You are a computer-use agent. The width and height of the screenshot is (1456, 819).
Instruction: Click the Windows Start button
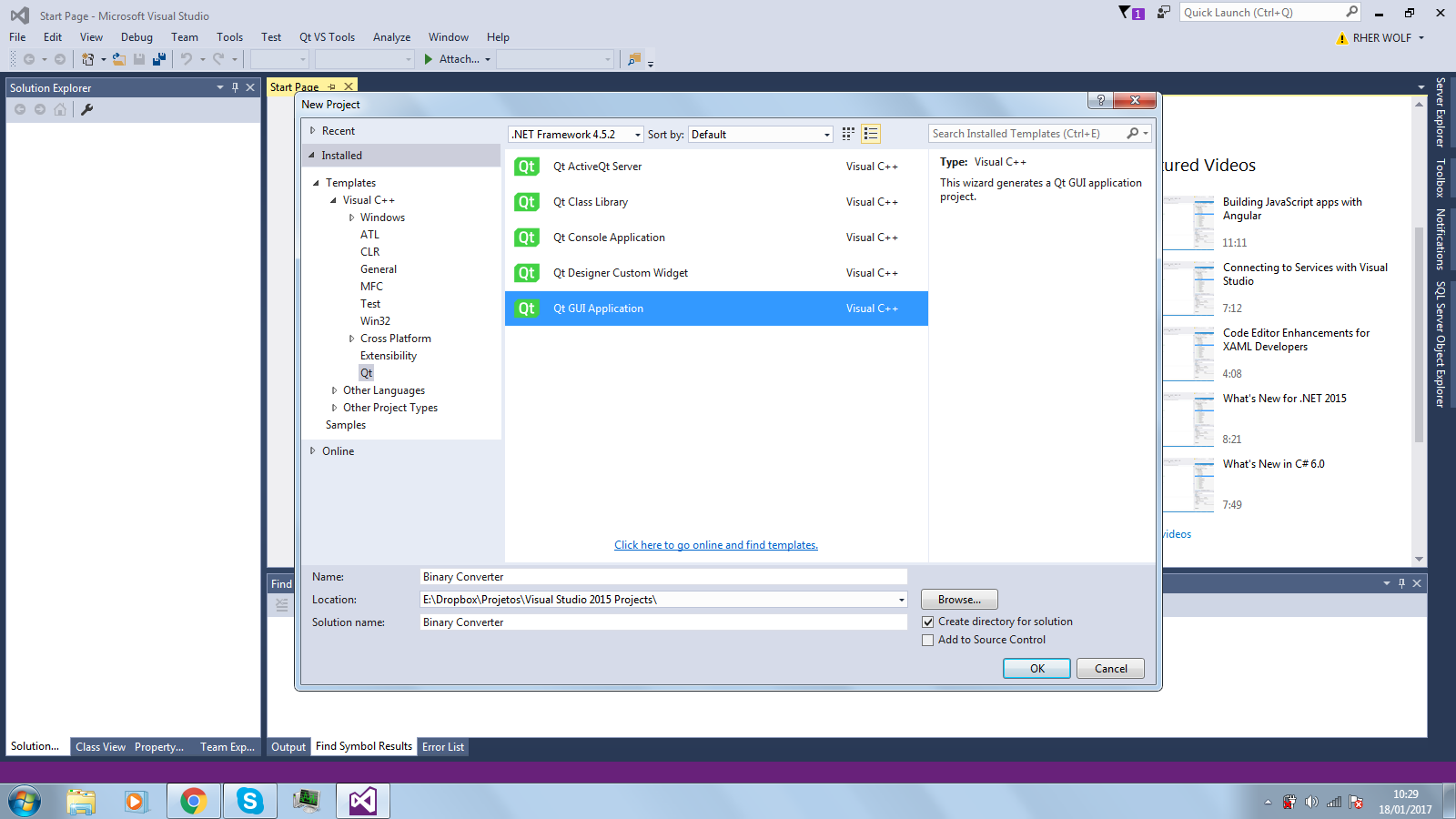click(x=25, y=802)
